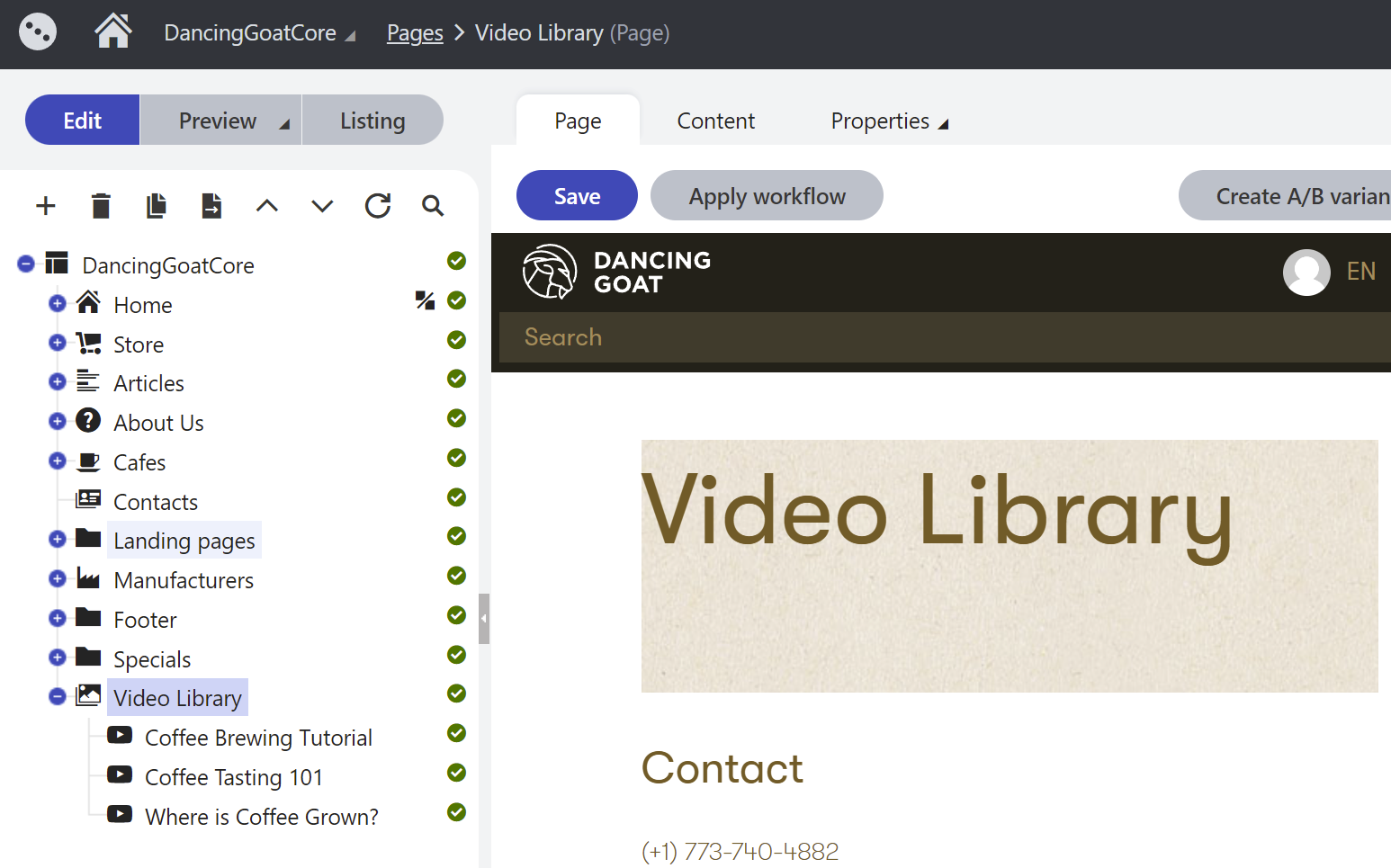This screenshot has height=868, width=1391.
Task: Move page up with up arrow
Action: [267, 206]
